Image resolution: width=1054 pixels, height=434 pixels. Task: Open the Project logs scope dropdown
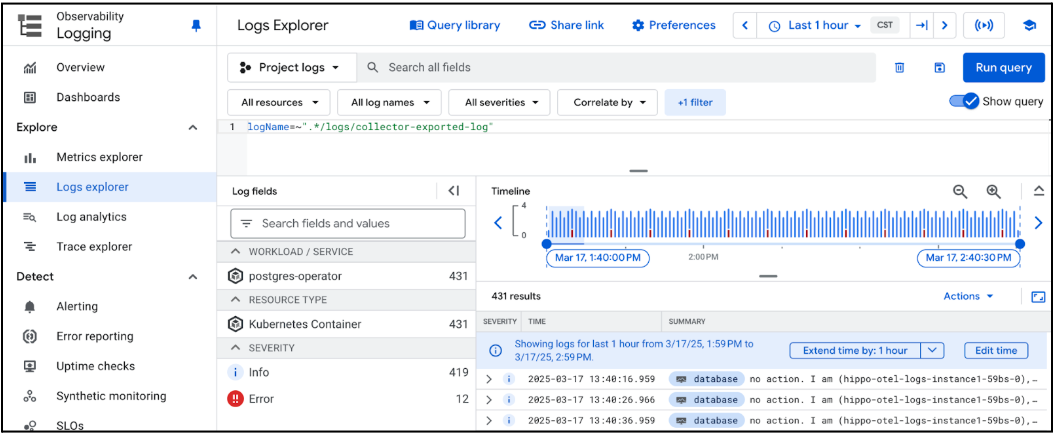[291, 67]
